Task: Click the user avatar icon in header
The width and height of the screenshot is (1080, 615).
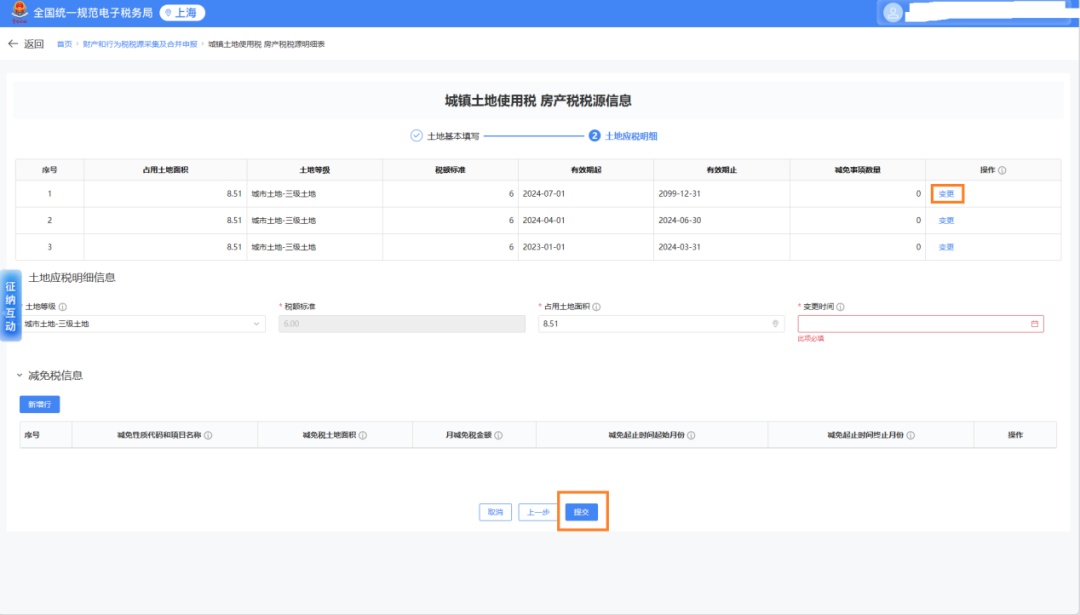Action: [893, 13]
